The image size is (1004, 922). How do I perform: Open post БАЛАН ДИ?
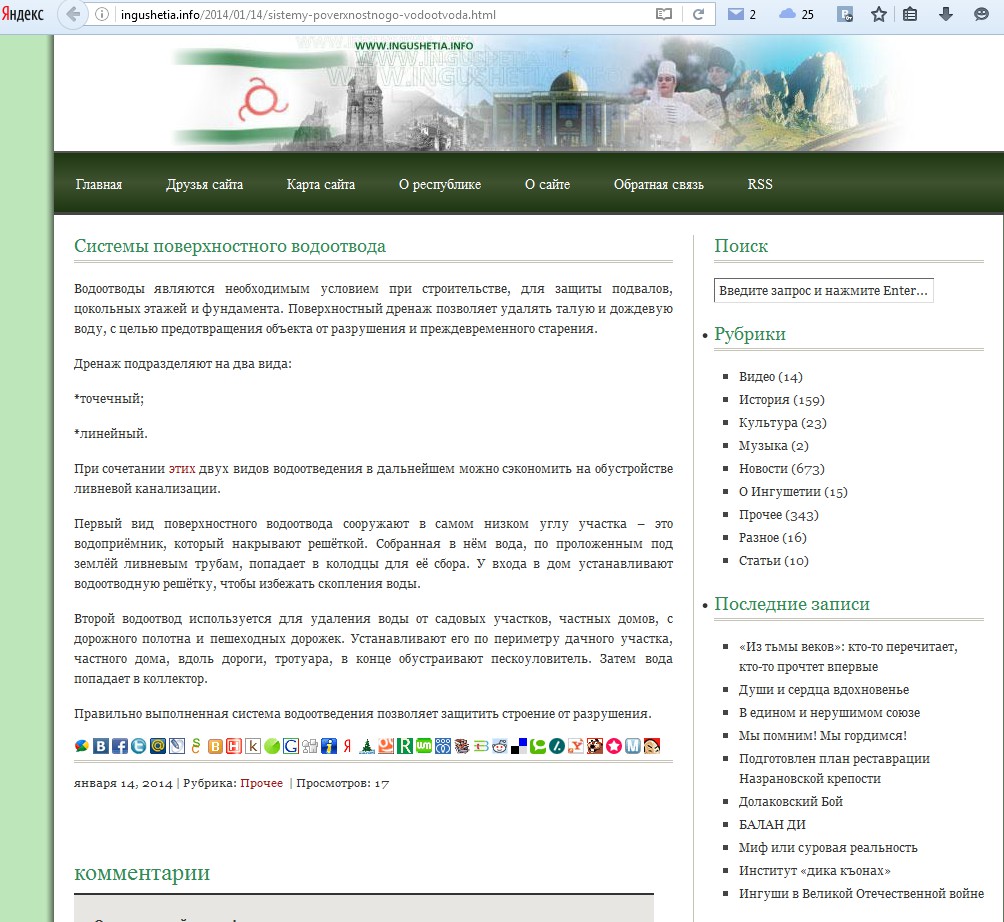point(772,825)
